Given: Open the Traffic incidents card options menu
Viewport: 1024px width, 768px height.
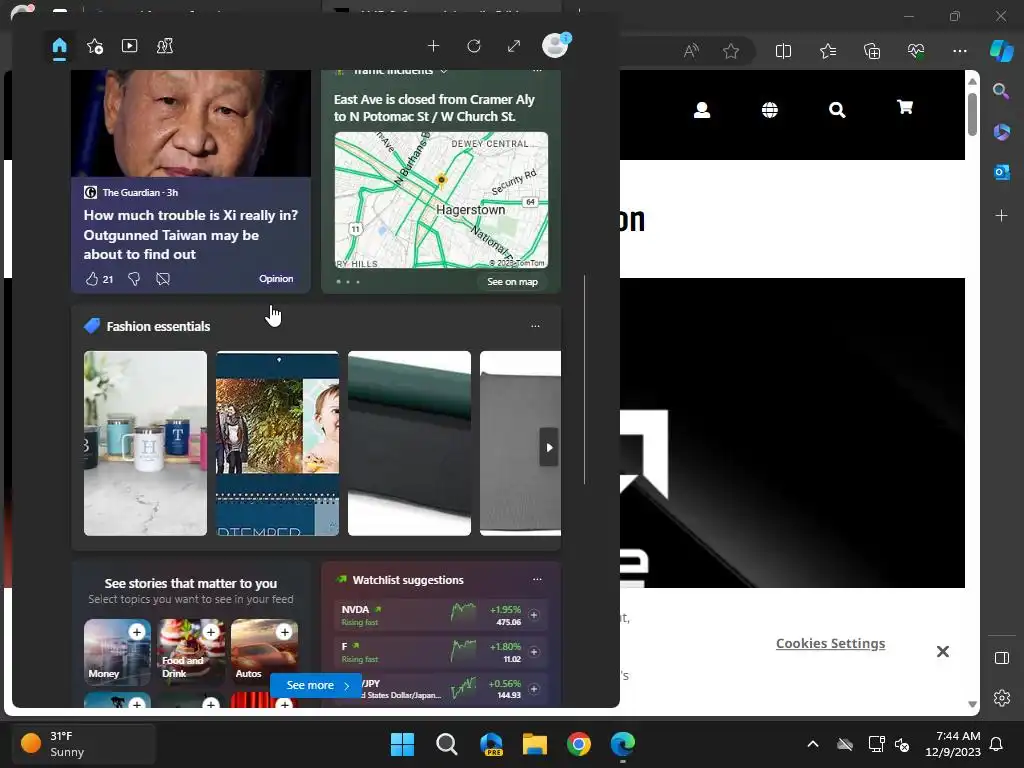Looking at the screenshot, I should tap(537, 71).
